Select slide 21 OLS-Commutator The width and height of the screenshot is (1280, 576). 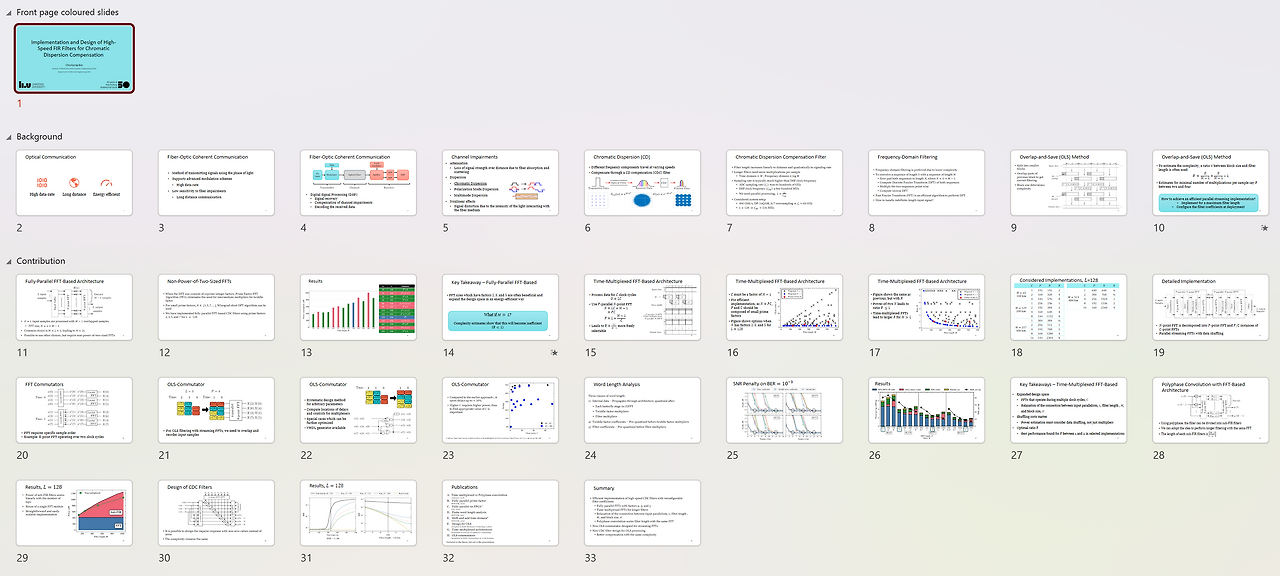point(217,410)
